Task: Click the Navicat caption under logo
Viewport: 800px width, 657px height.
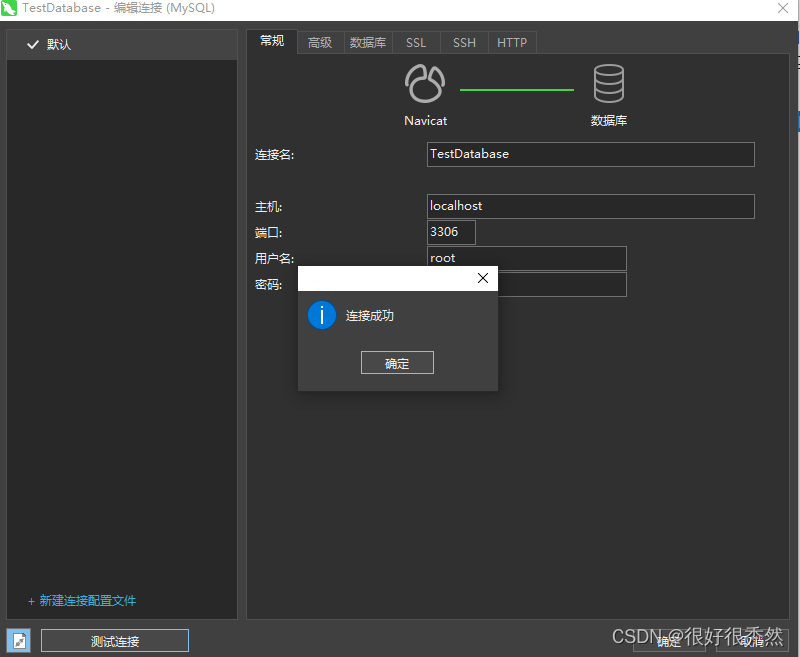Action: click(426, 120)
